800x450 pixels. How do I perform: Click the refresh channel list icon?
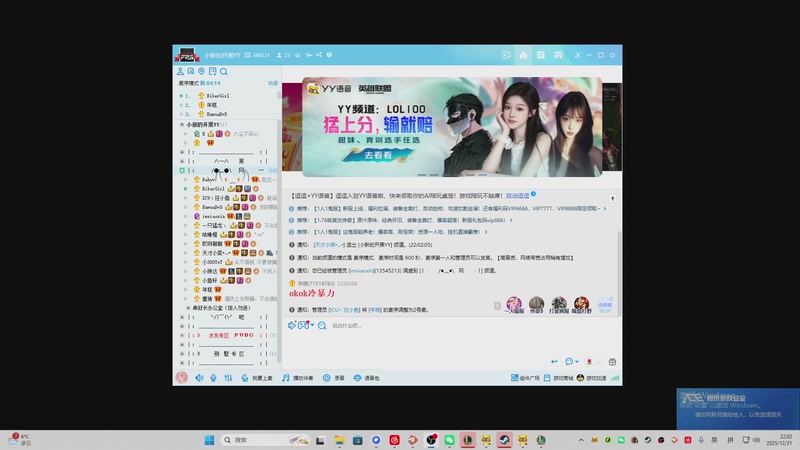(x=191, y=71)
